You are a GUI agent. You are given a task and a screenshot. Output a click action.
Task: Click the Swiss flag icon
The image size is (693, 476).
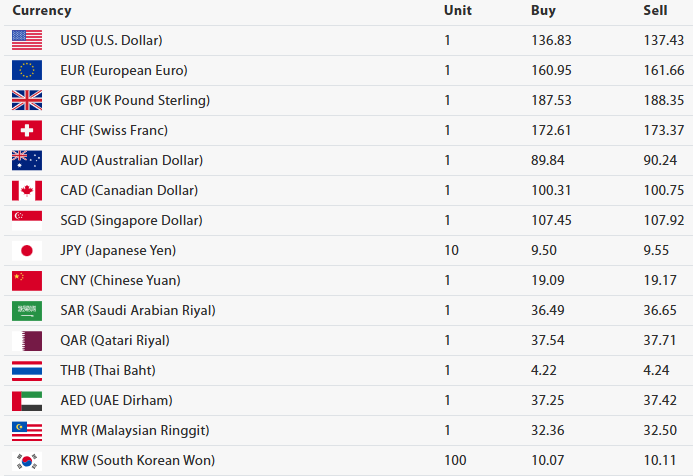pos(27,130)
